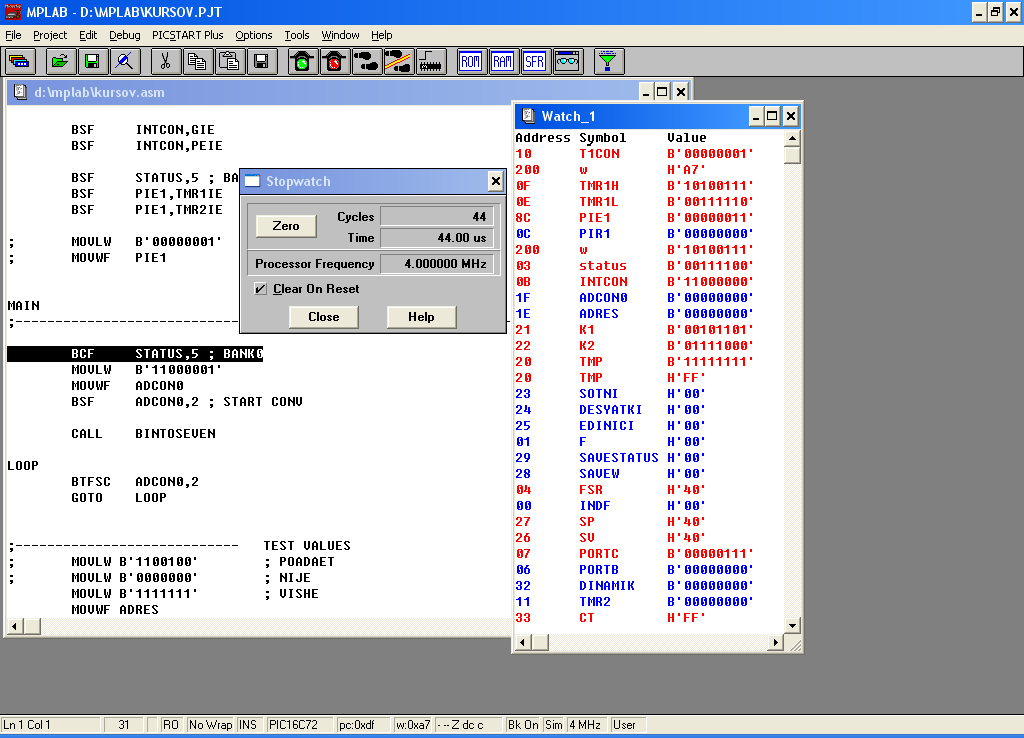Image resolution: width=1024 pixels, height=738 pixels.
Task: Click the green funnel filter icon
Action: 608,62
